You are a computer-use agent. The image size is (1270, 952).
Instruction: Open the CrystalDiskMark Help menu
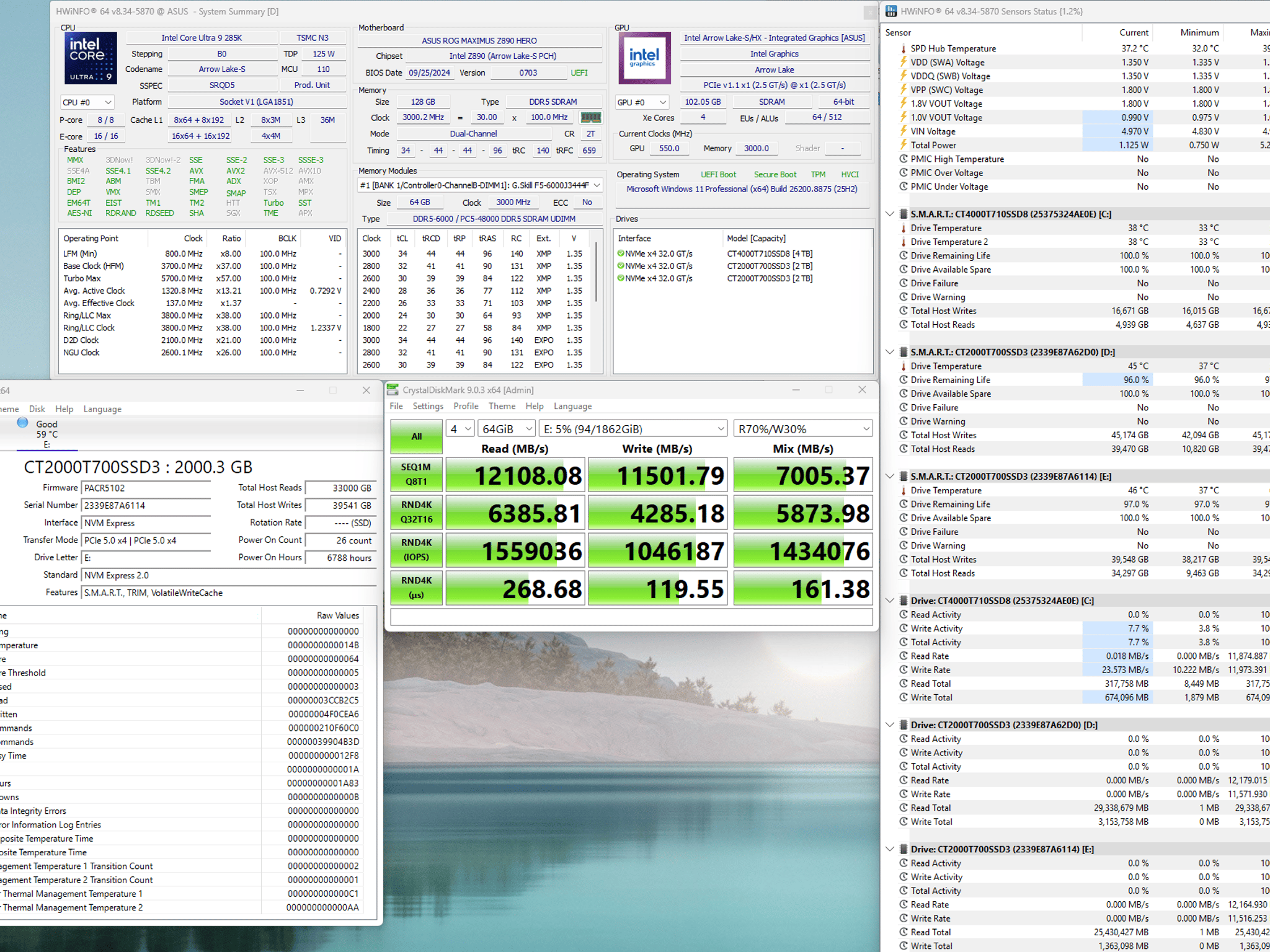coord(535,407)
